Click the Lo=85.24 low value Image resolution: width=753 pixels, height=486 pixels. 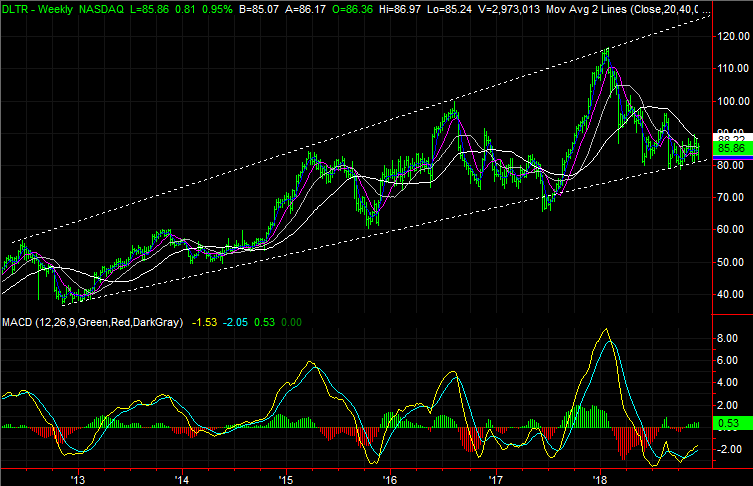449,9
